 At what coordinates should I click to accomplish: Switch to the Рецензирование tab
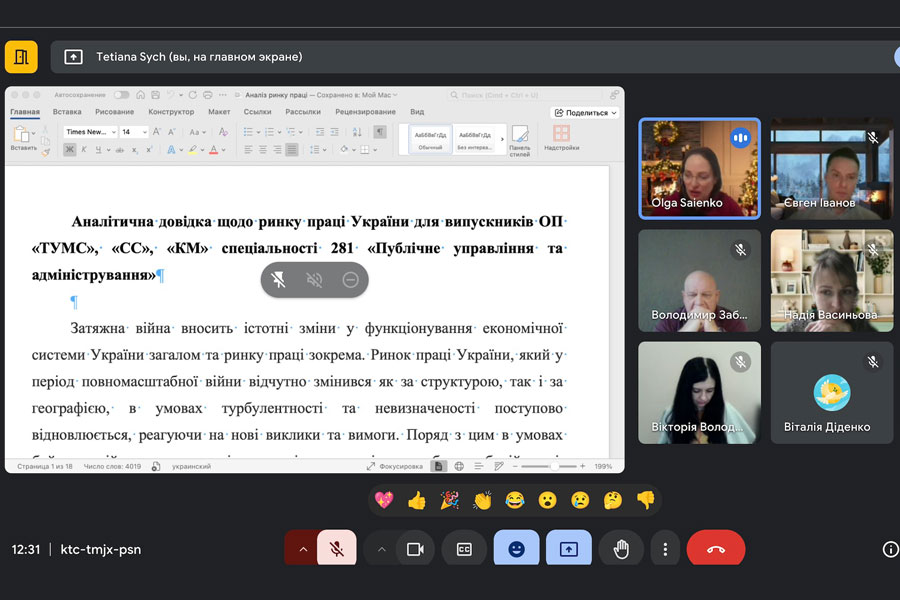[x=365, y=112]
